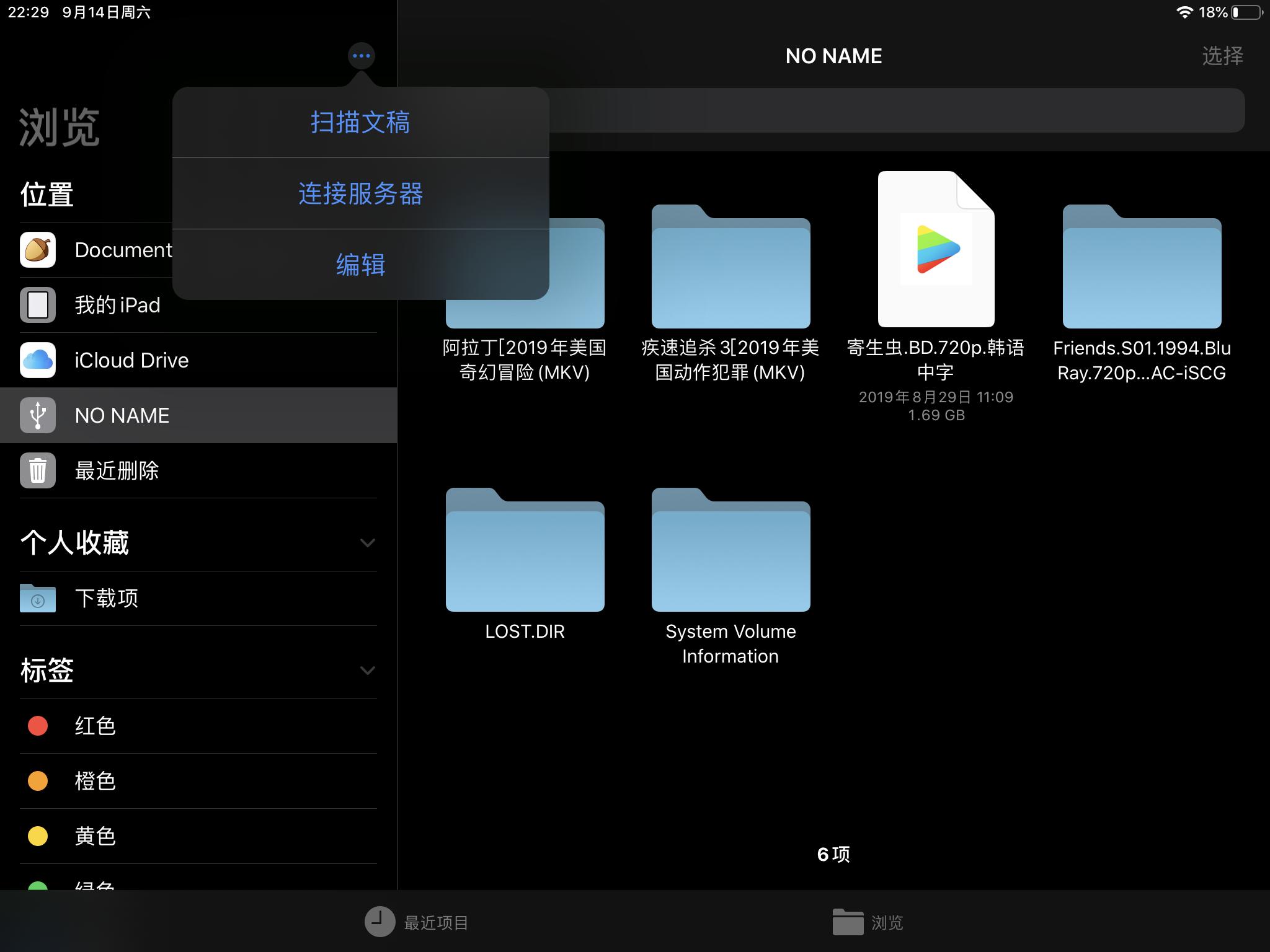Tap the ellipsis (...) more options icon
1270x952 pixels.
point(360,55)
